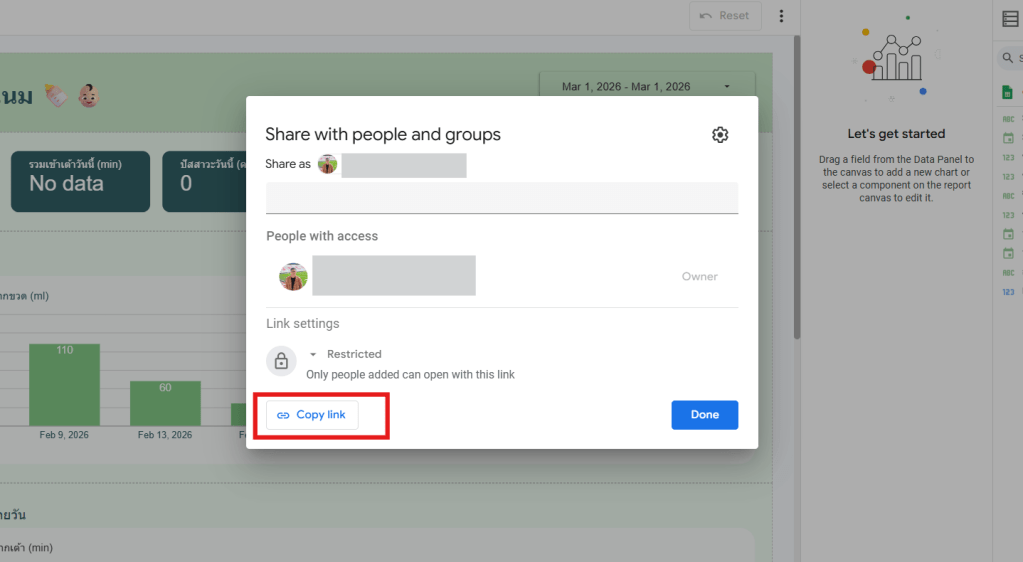Click the owner's profile picture under People with access
This screenshot has height=562, width=1023.
[293, 277]
